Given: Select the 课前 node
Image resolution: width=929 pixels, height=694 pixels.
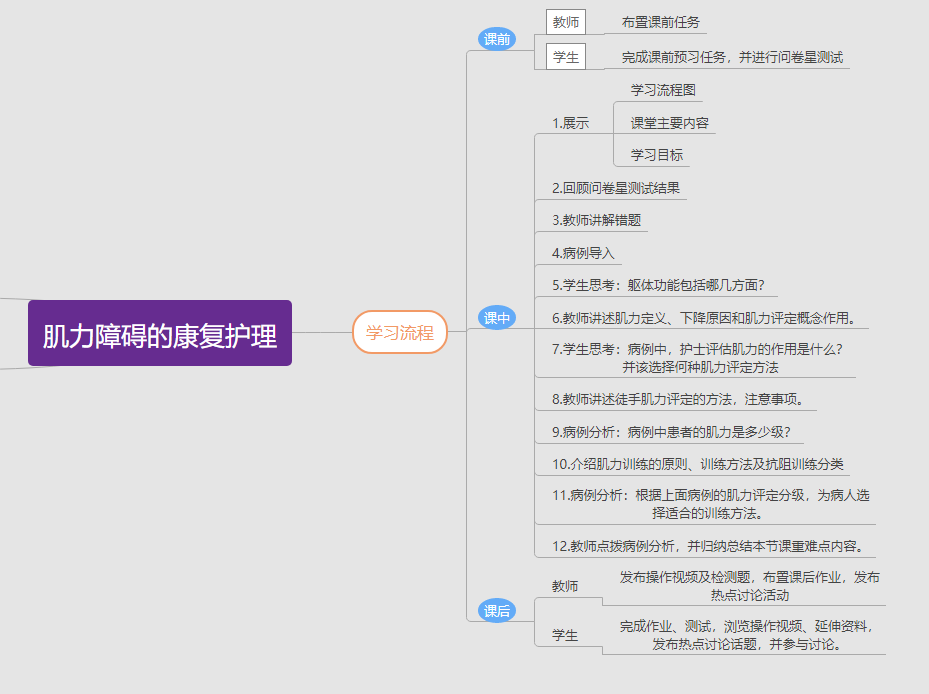Looking at the screenshot, I should point(496,39).
